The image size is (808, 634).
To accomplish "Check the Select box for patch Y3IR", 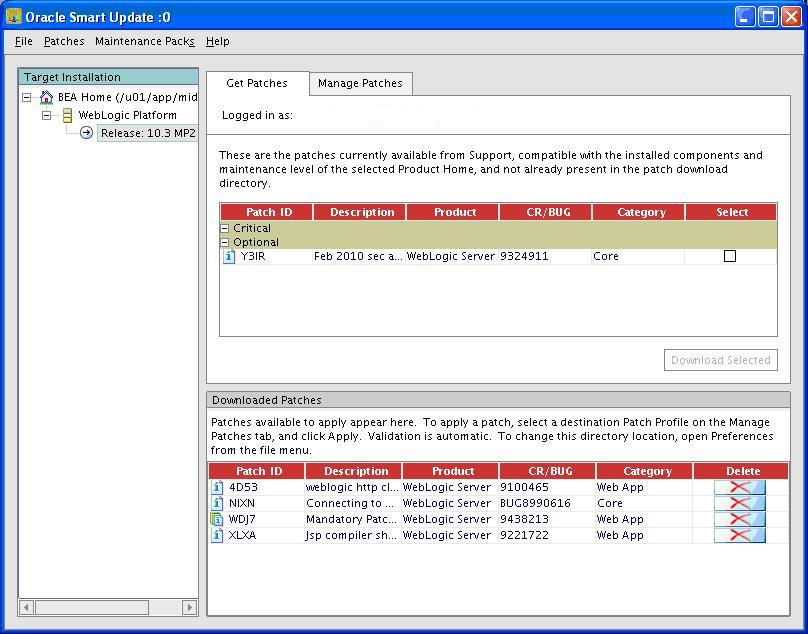I will pyautogui.click(x=730, y=257).
